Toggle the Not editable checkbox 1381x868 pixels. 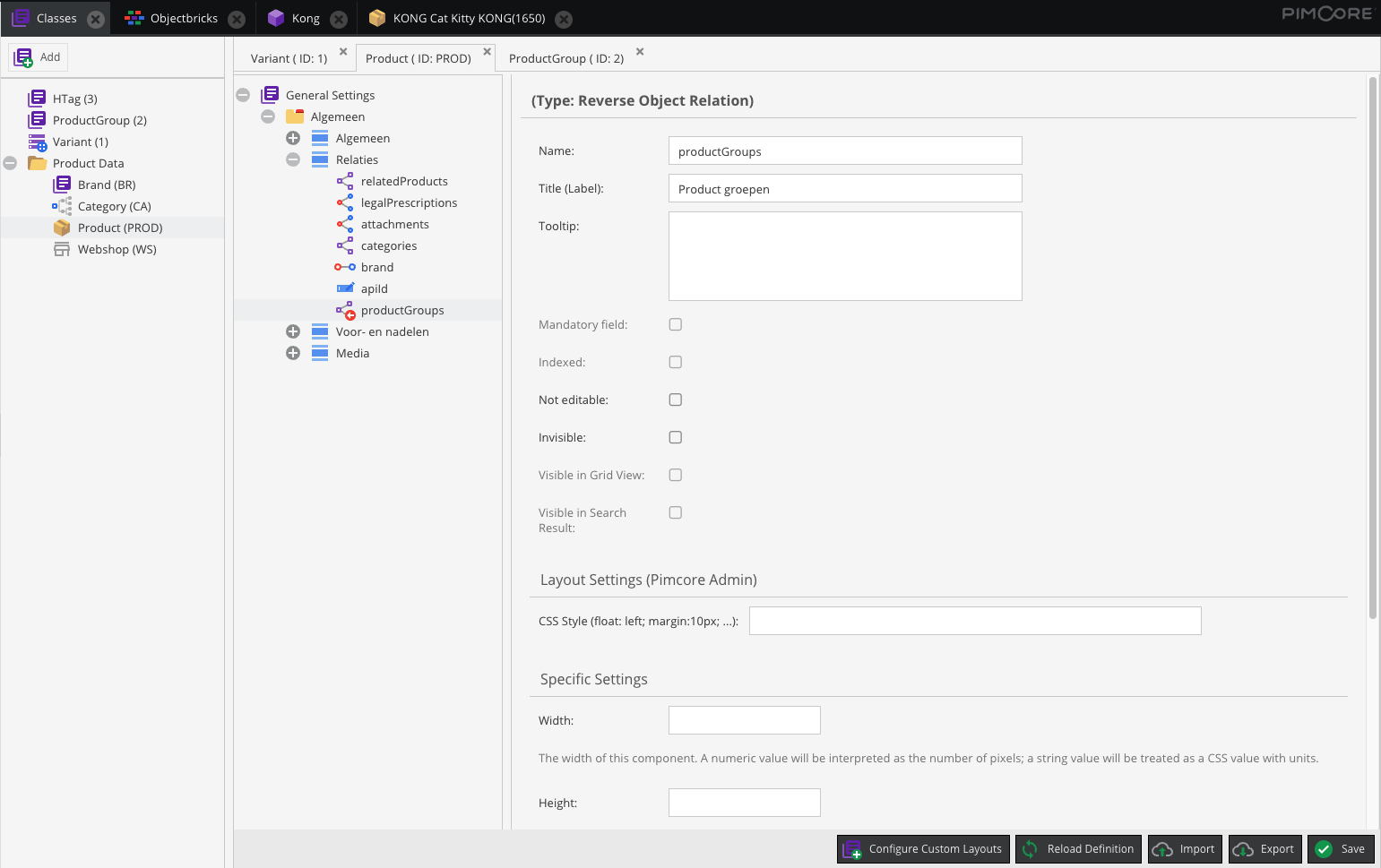(675, 400)
